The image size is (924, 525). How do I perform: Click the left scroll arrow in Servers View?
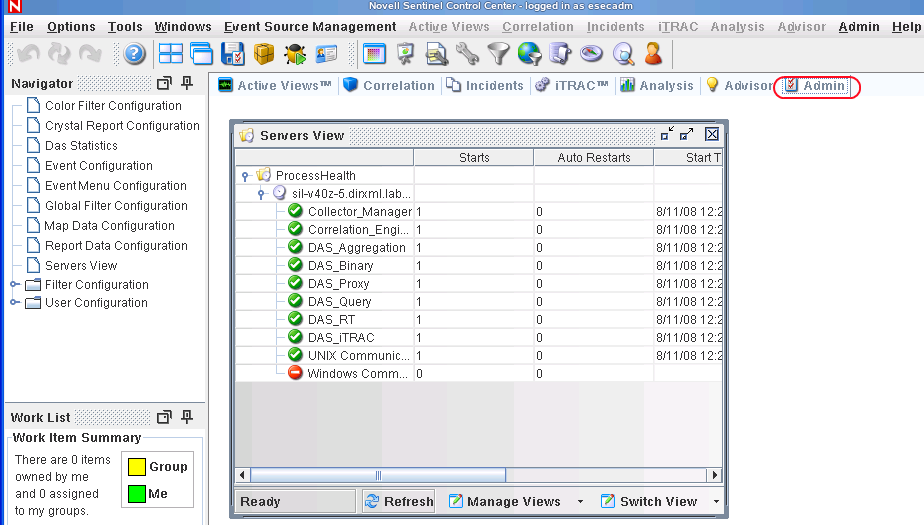click(242, 475)
